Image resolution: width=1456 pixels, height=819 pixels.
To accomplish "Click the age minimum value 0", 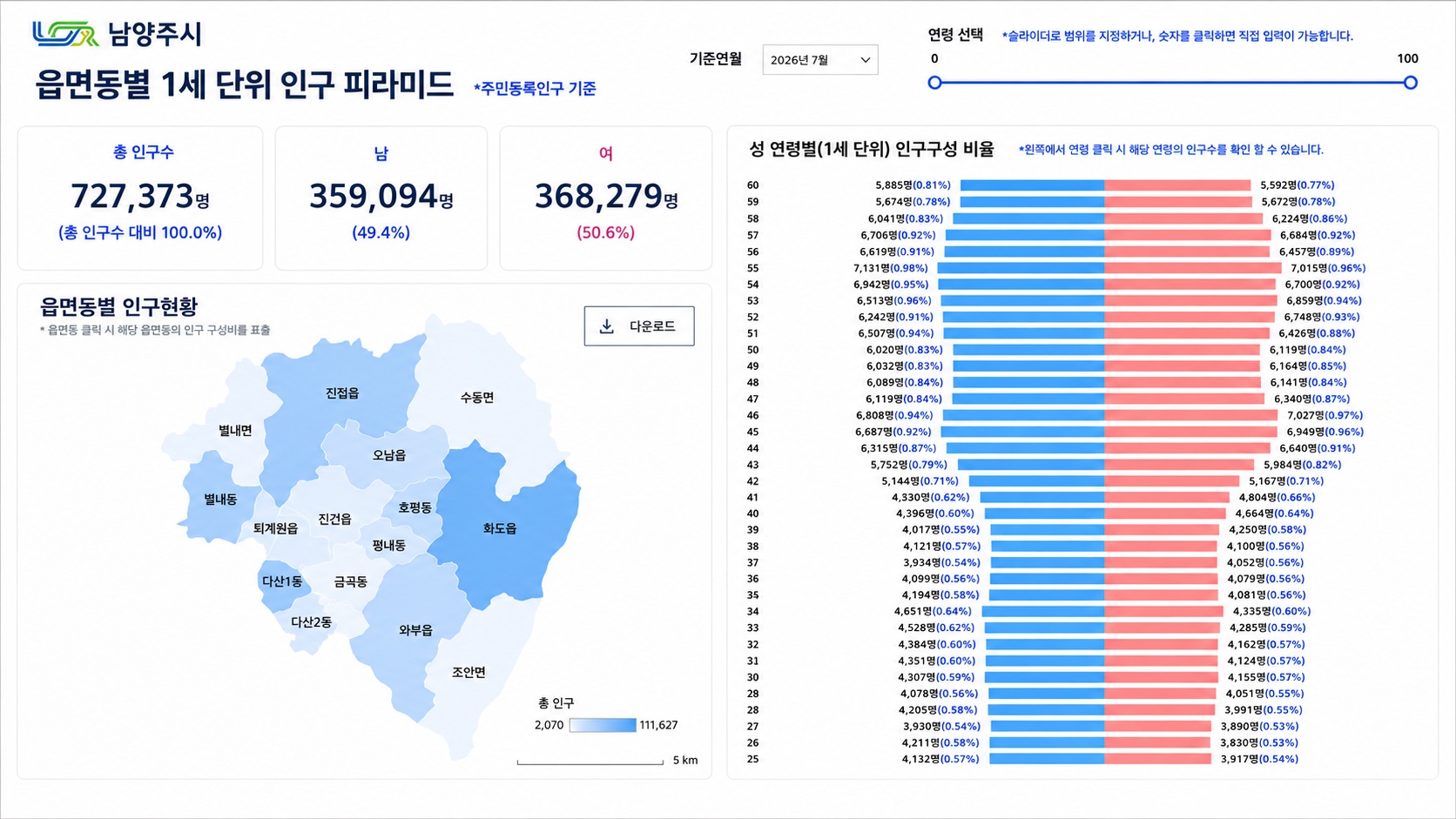I will click(934, 58).
